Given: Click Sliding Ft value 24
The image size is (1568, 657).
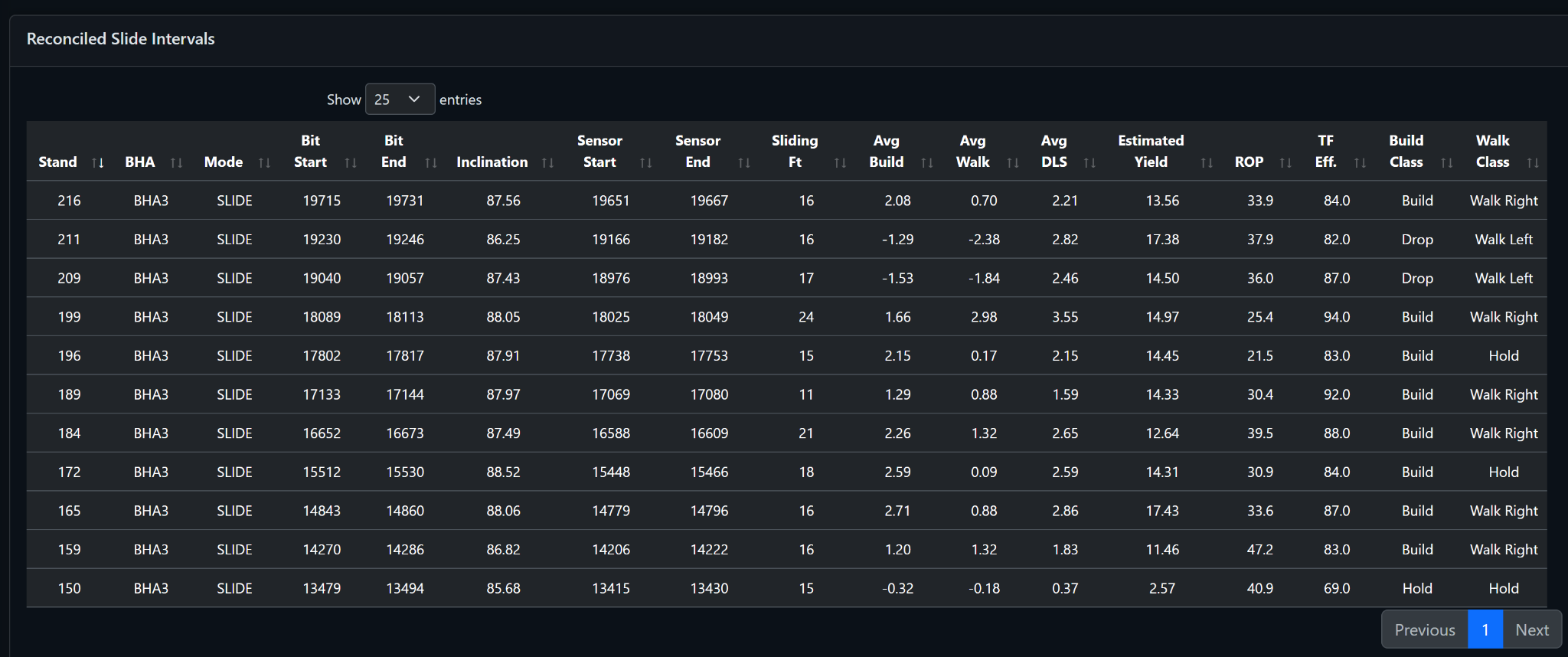Looking at the screenshot, I should click(x=807, y=317).
